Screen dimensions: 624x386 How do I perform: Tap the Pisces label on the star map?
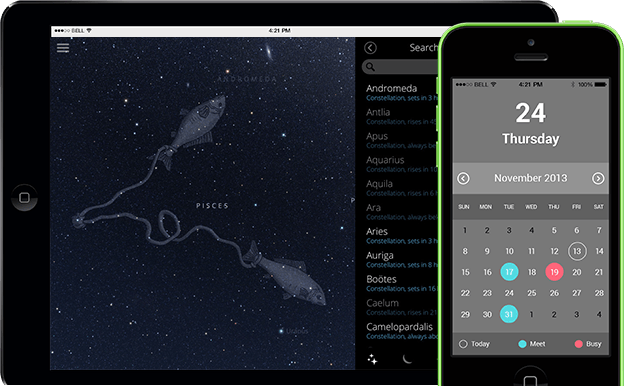click(212, 206)
